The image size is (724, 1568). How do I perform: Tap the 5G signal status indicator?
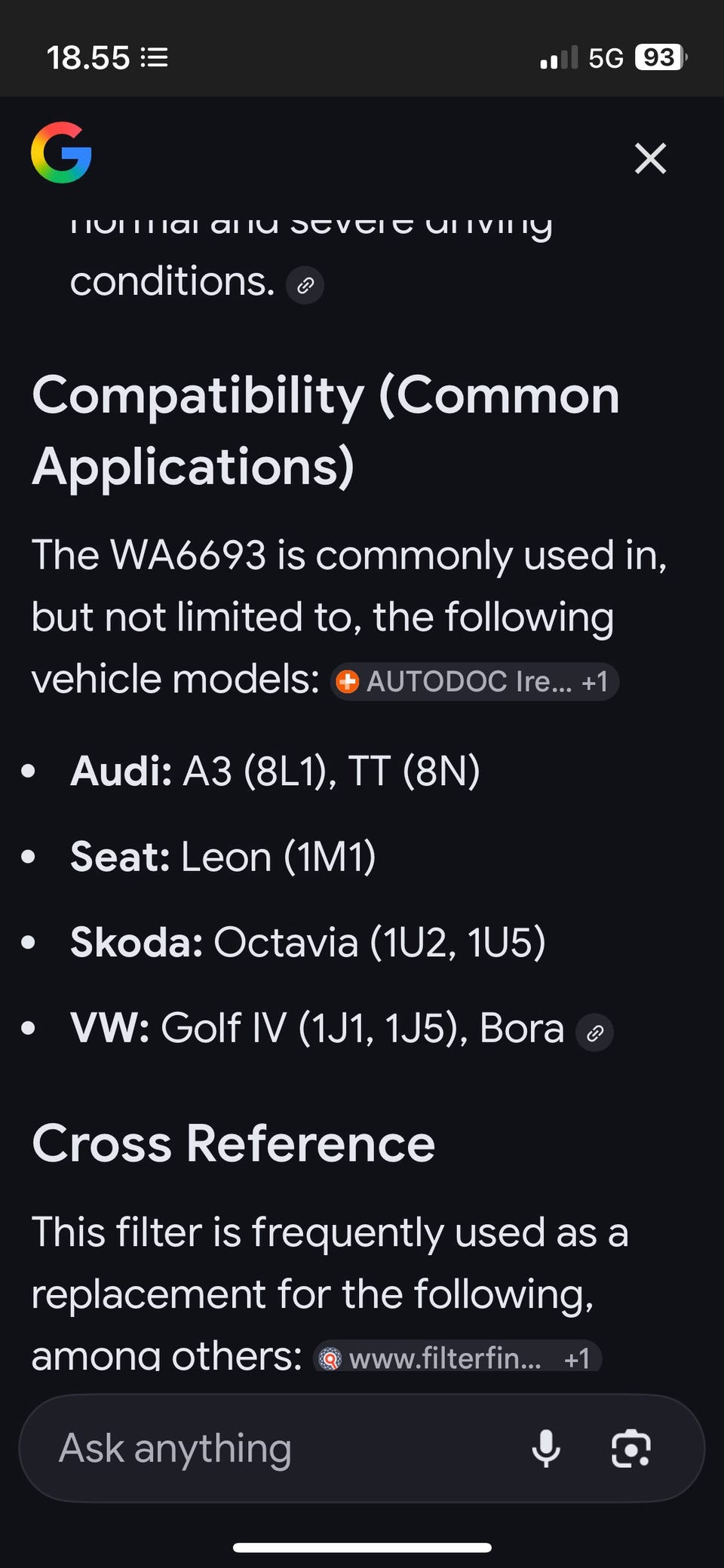click(606, 58)
